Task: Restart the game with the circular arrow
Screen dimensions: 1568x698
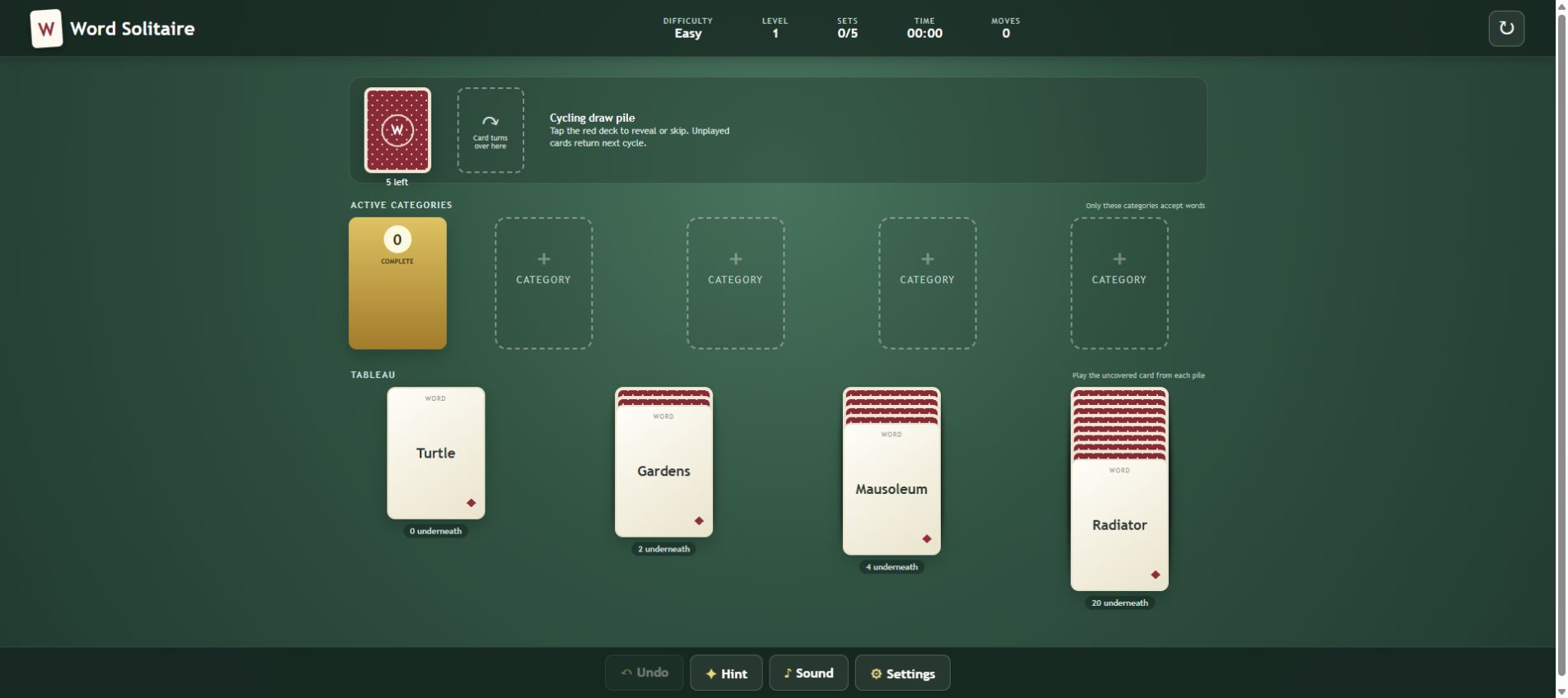Action: (1506, 28)
